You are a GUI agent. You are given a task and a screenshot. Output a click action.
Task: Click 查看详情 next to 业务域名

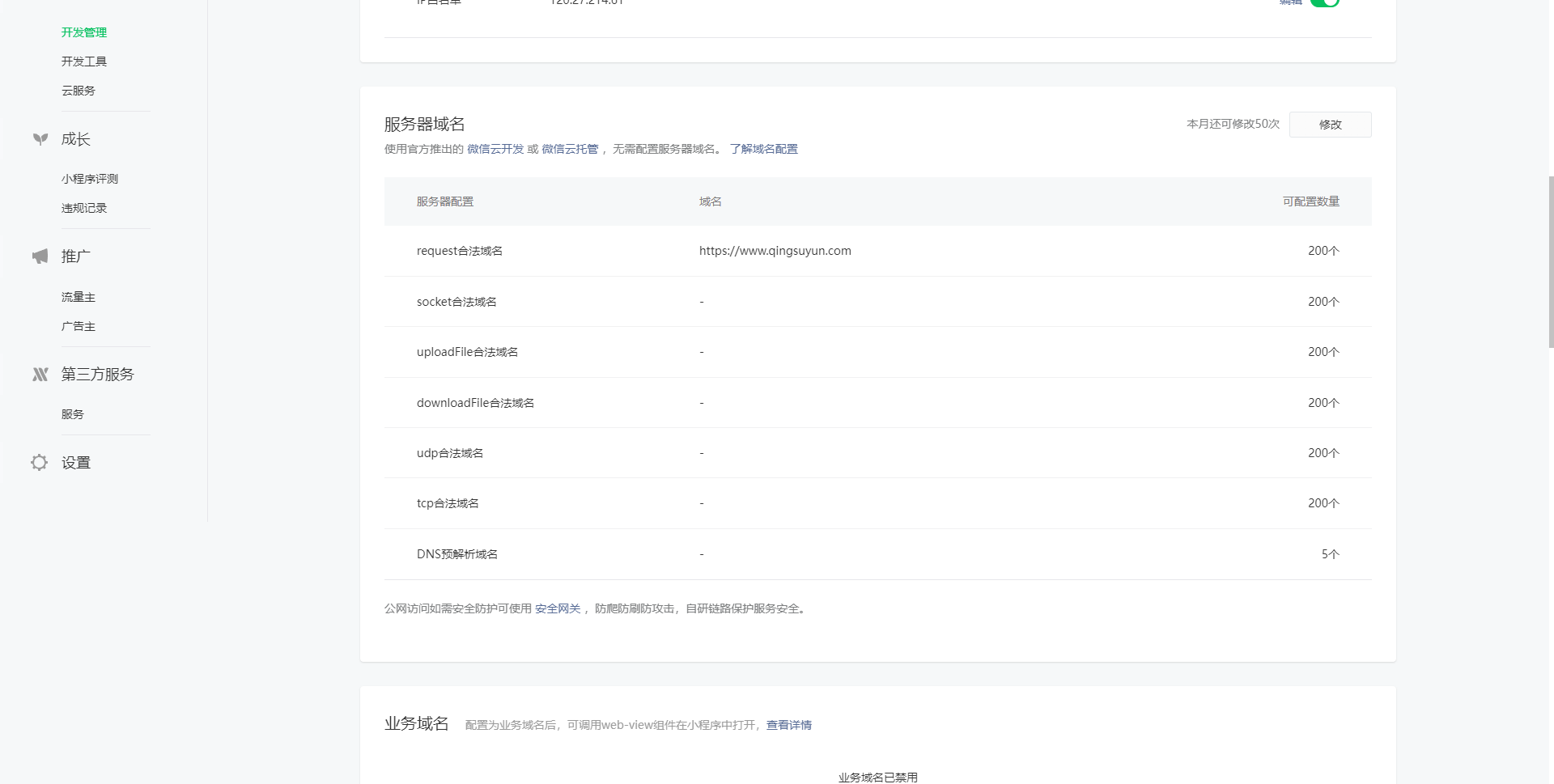coord(788,725)
